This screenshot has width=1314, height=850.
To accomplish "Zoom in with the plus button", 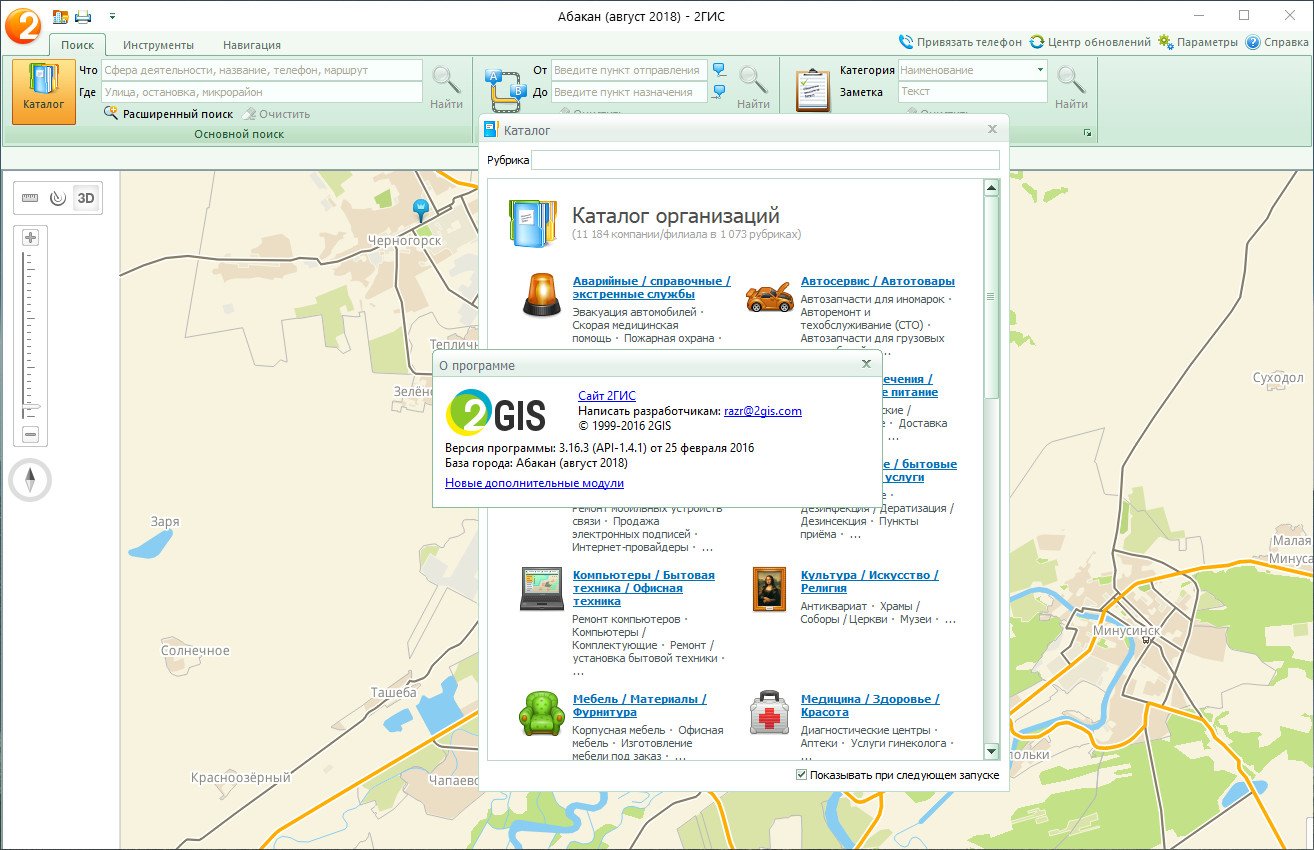I will pos(30,238).
